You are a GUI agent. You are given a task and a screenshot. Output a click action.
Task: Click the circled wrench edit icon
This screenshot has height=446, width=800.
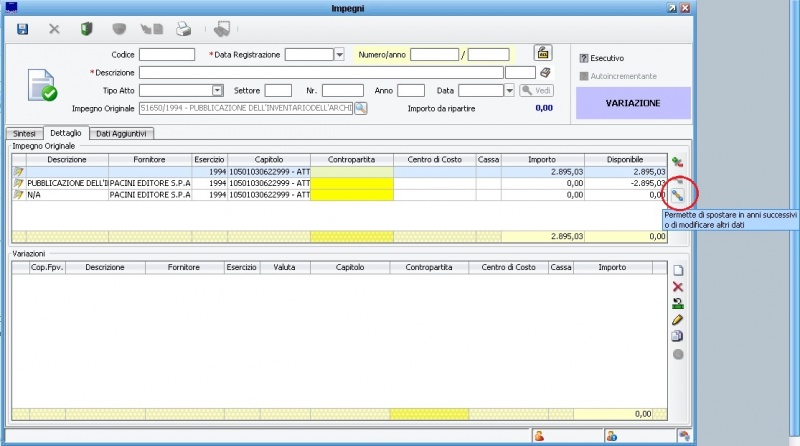click(678, 194)
